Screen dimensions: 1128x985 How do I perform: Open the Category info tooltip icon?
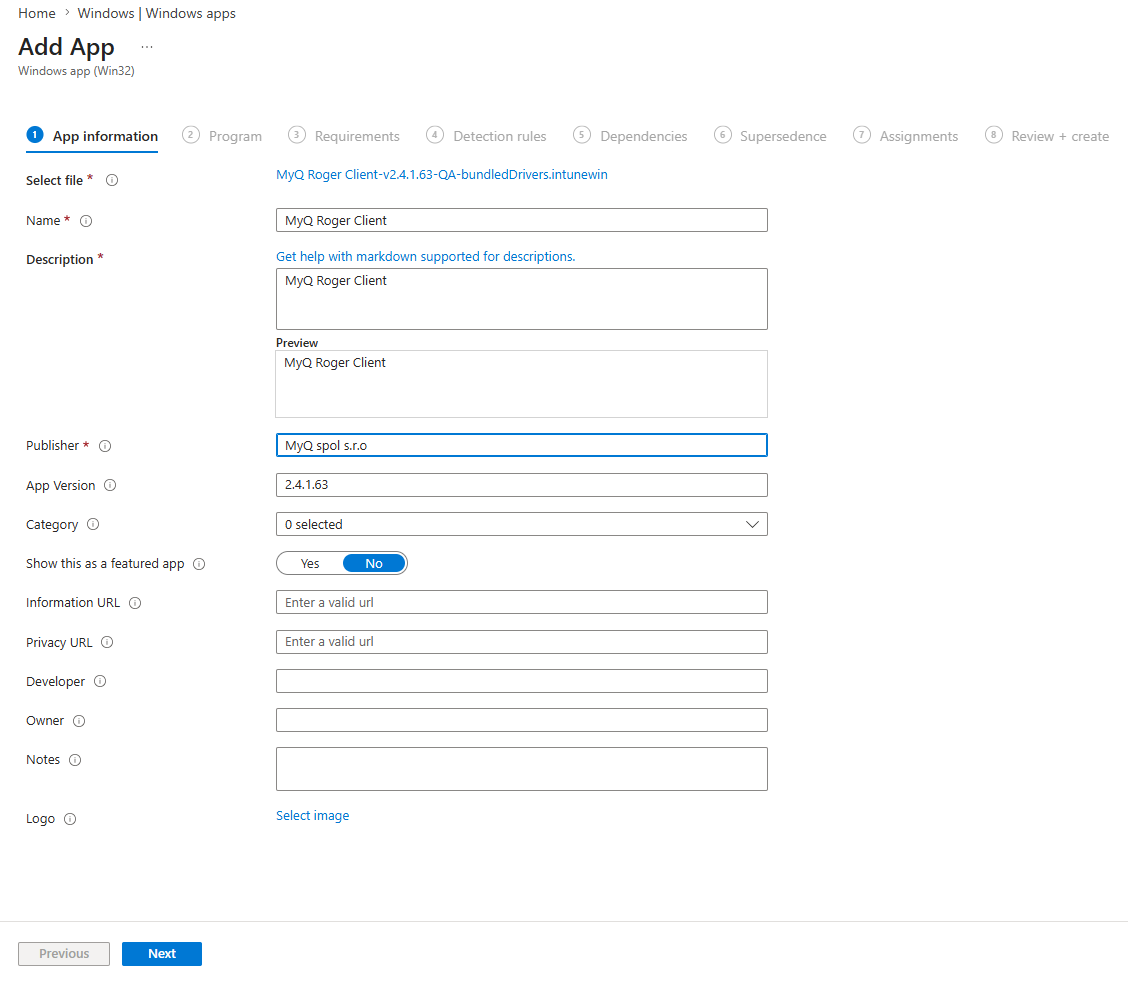click(93, 525)
